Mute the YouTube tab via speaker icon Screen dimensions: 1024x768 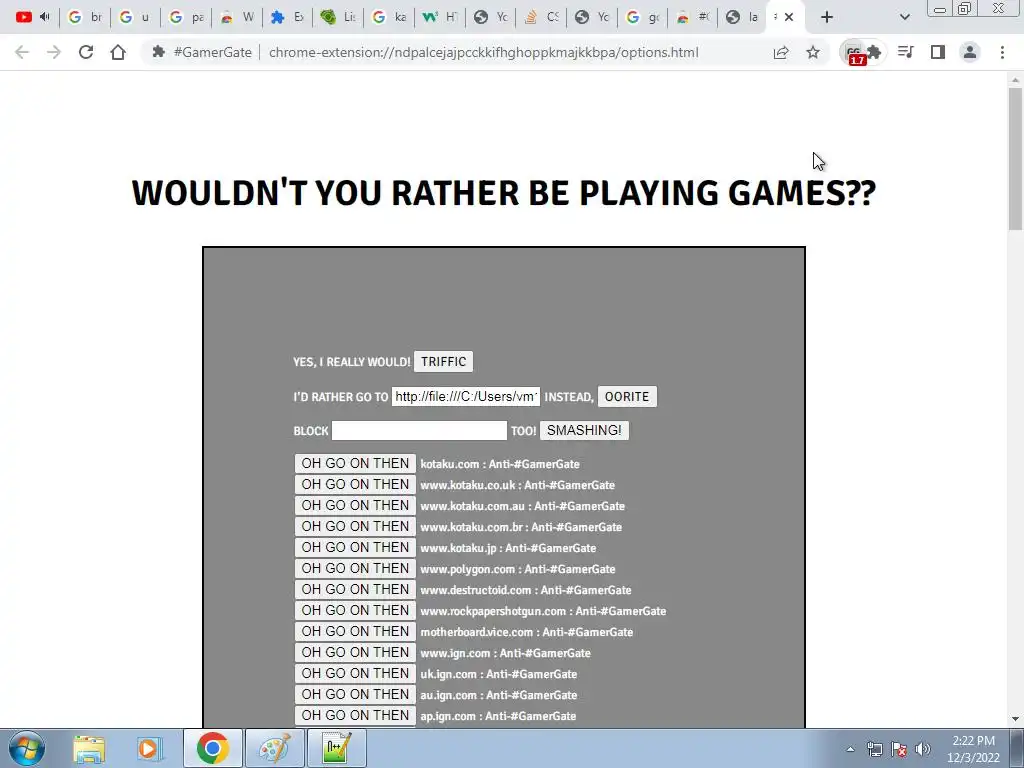[x=44, y=17]
